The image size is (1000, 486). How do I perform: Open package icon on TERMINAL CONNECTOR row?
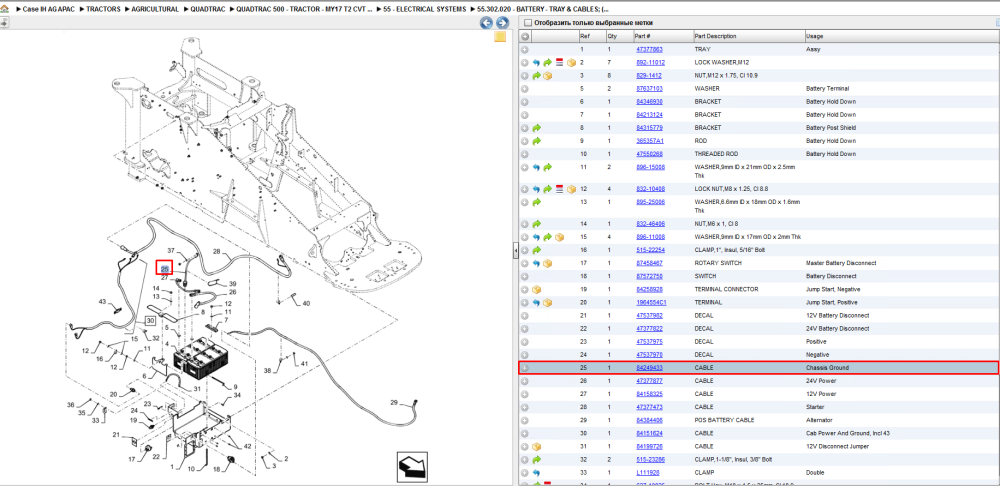536,290
